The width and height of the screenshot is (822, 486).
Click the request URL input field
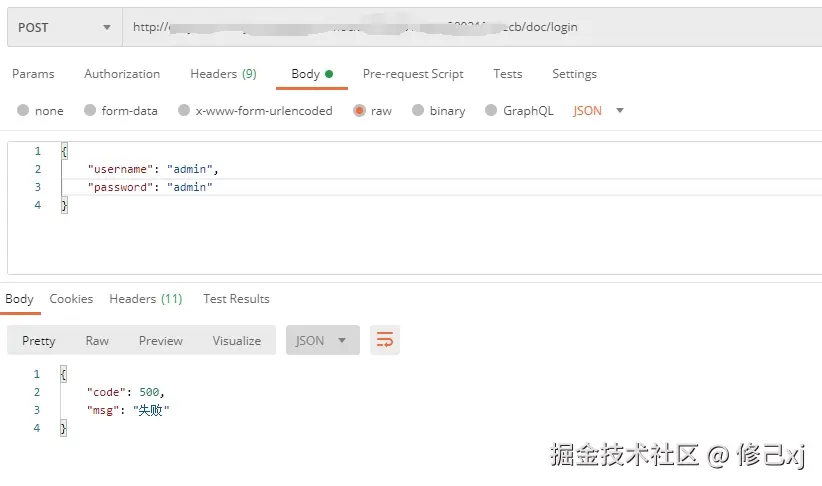tap(470, 28)
